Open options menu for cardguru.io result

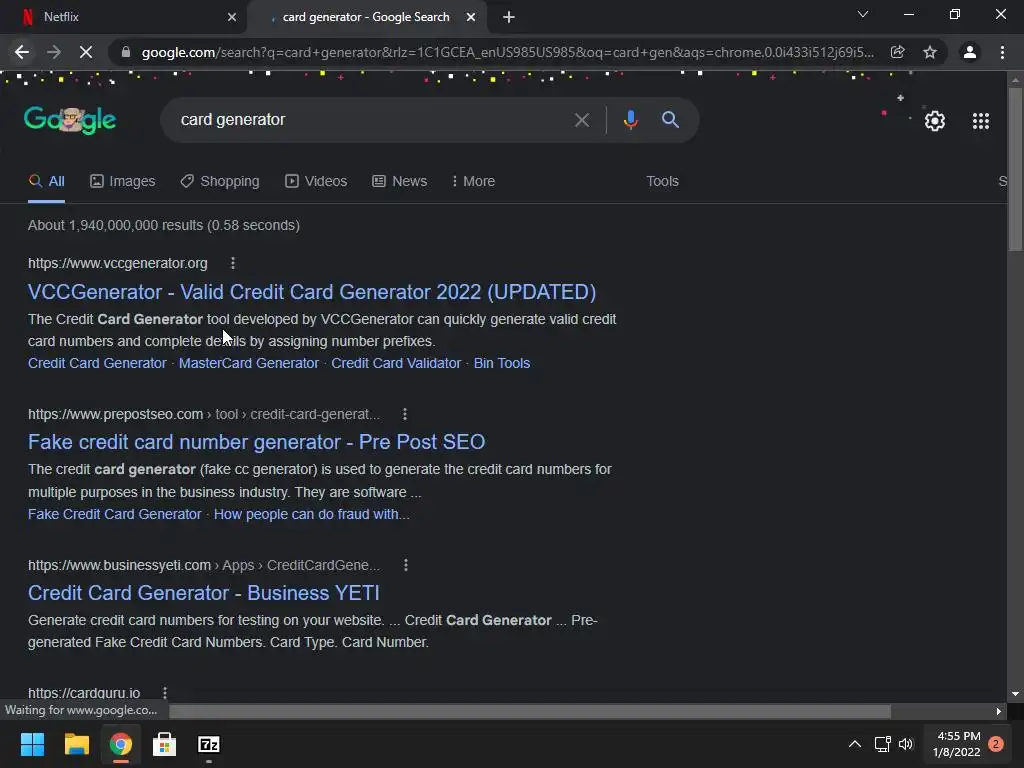165,693
